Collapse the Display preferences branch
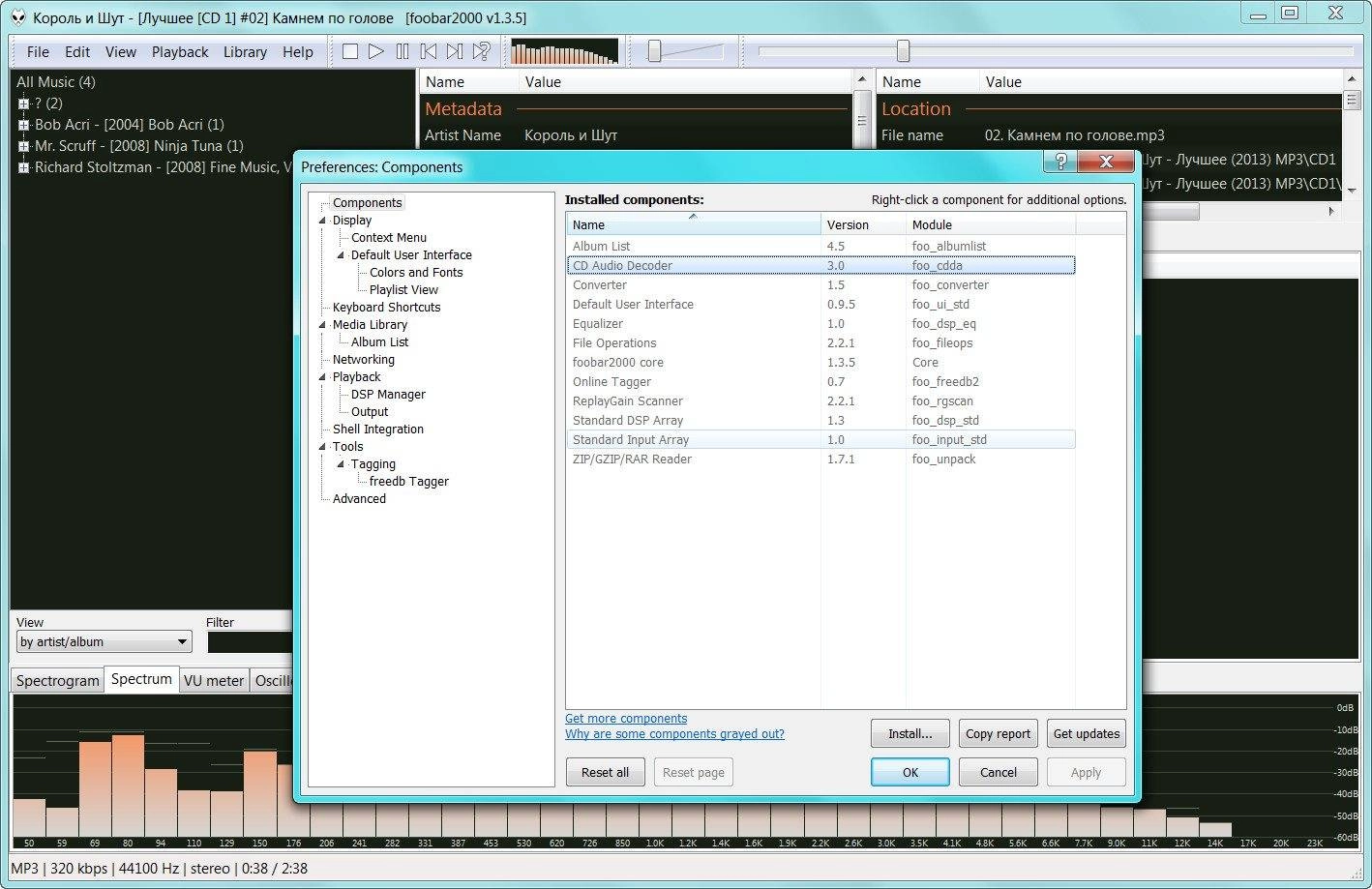This screenshot has height=889, width=1372. click(323, 221)
